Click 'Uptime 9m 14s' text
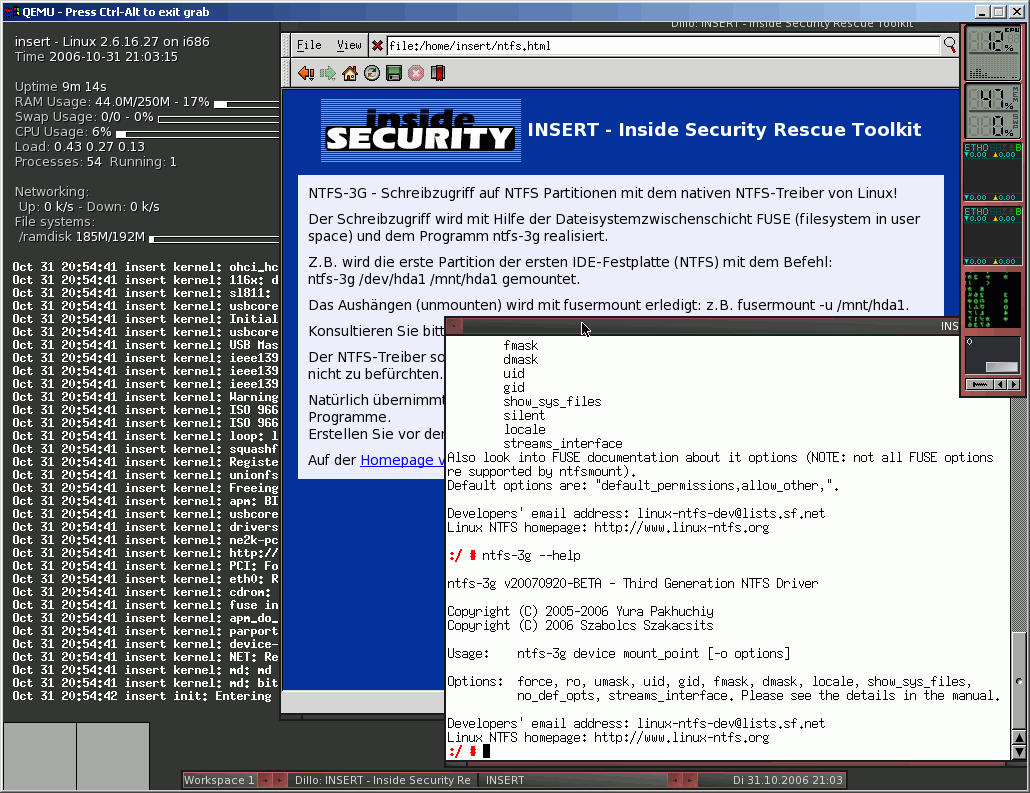This screenshot has width=1030, height=793. [x=60, y=87]
